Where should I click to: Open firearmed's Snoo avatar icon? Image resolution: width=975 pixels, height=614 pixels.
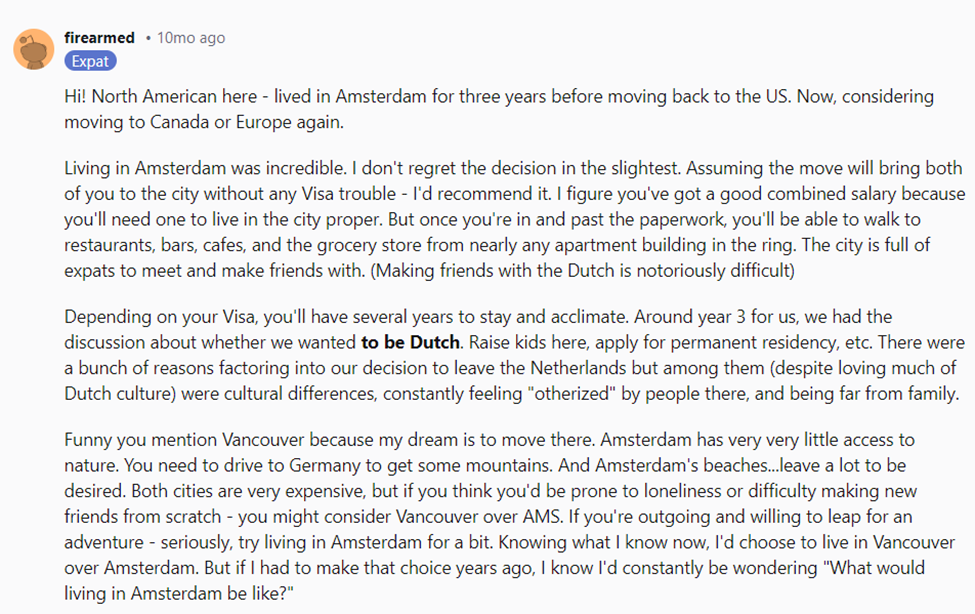[x=34, y=49]
